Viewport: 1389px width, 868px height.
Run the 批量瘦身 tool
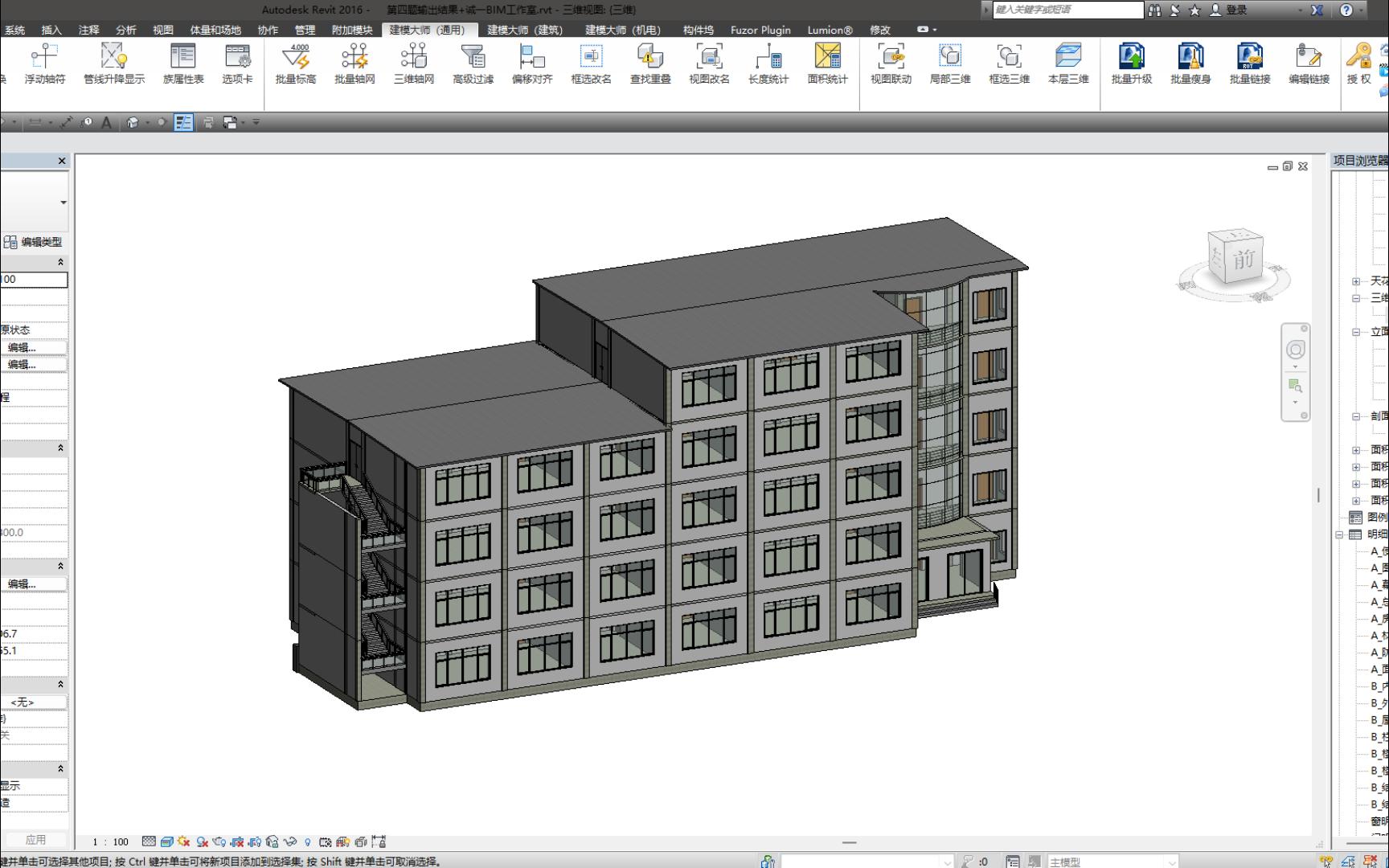(x=1190, y=63)
